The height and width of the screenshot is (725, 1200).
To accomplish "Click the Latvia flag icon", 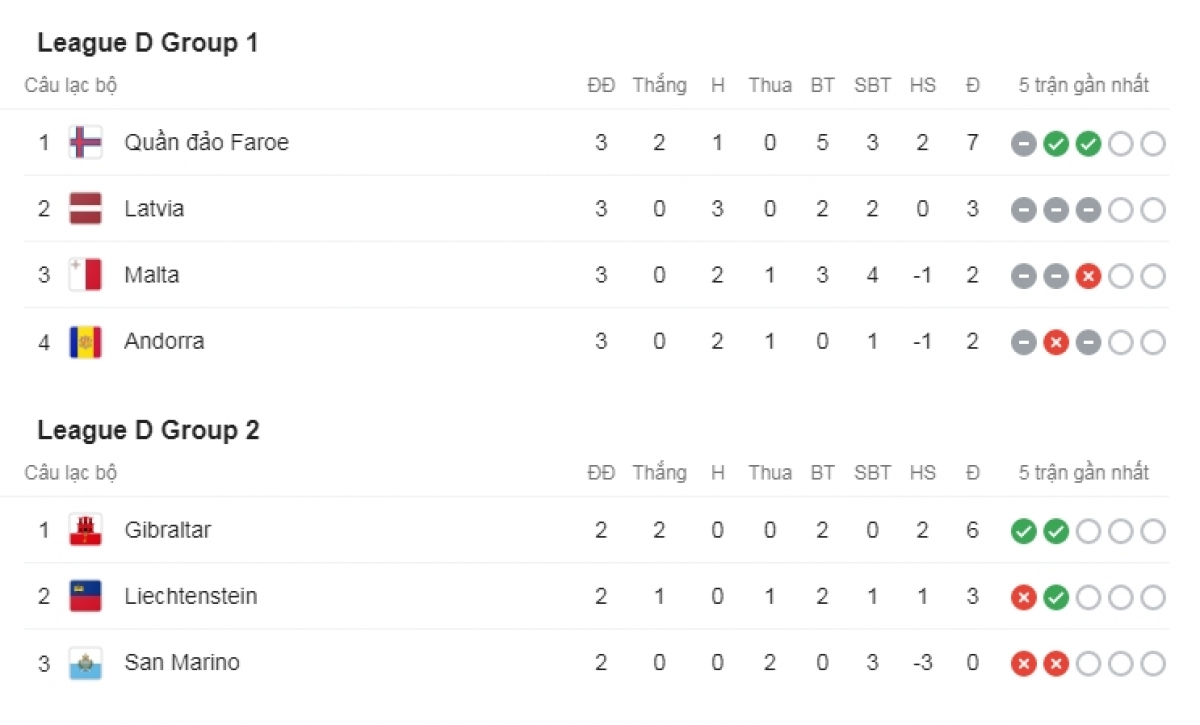I will pyautogui.click(x=85, y=209).
